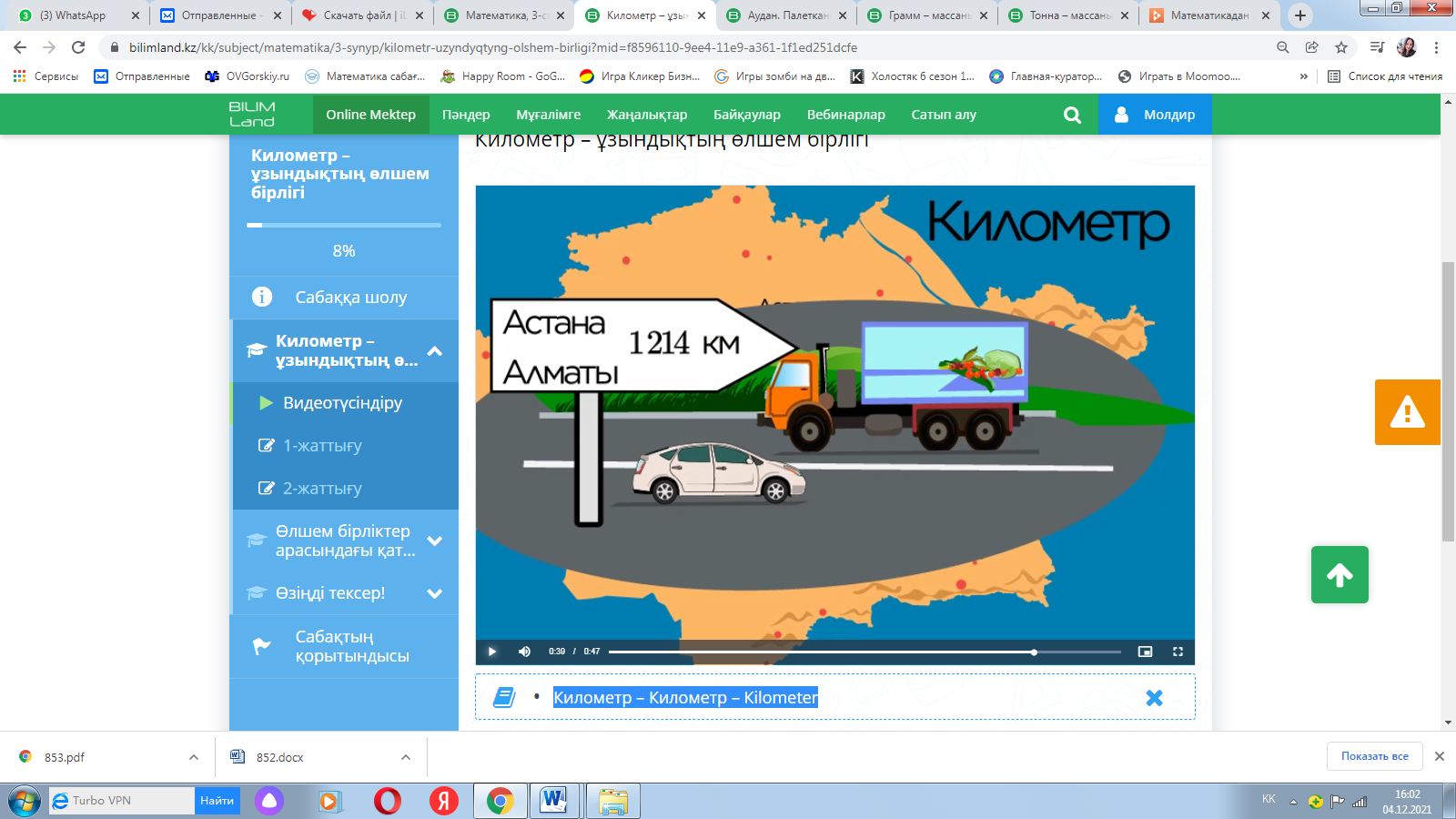Select Видеотүсіндіру lesson item
This screenshot has height=819, width=1456.
(344, 403)
